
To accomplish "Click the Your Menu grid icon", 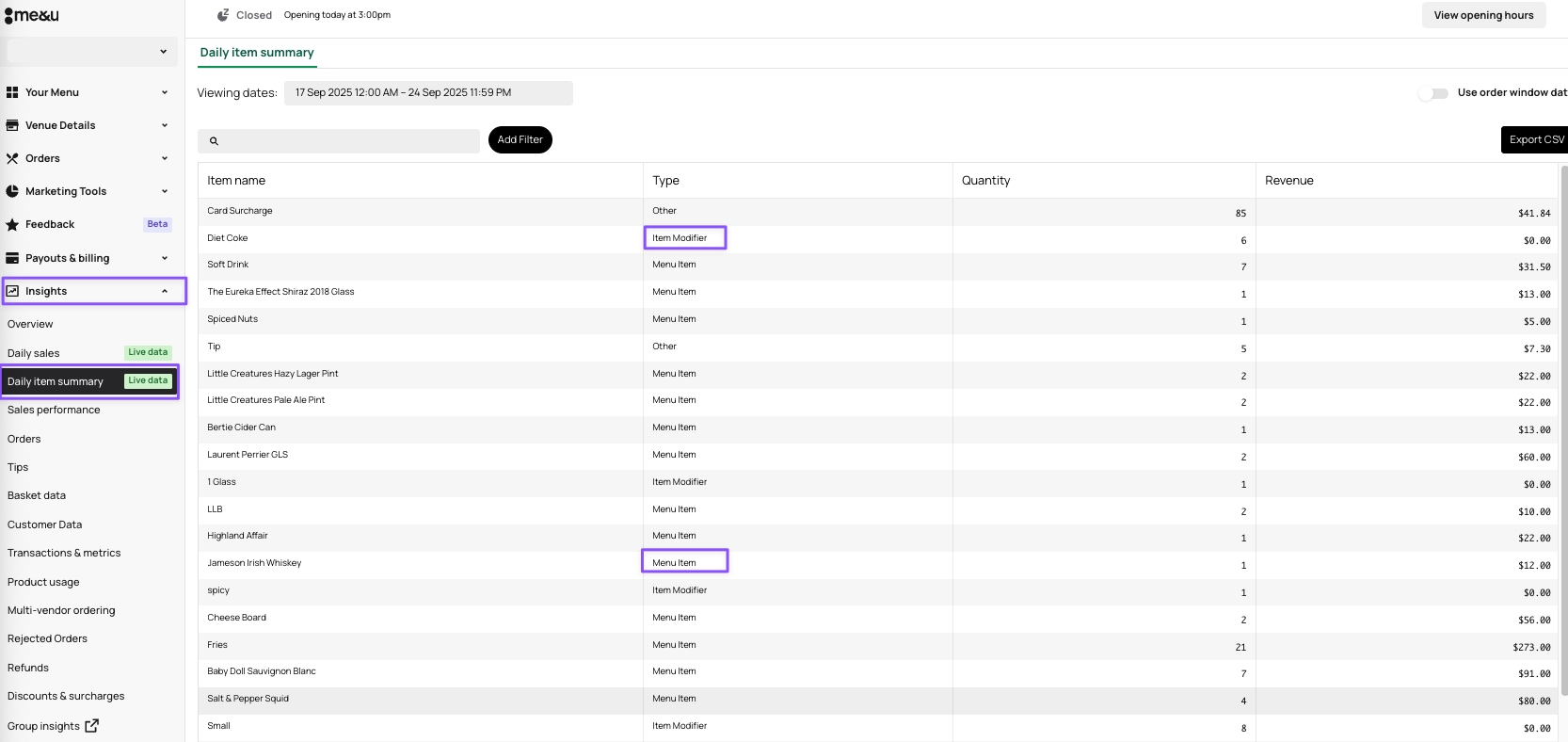I will click(12, 92).
